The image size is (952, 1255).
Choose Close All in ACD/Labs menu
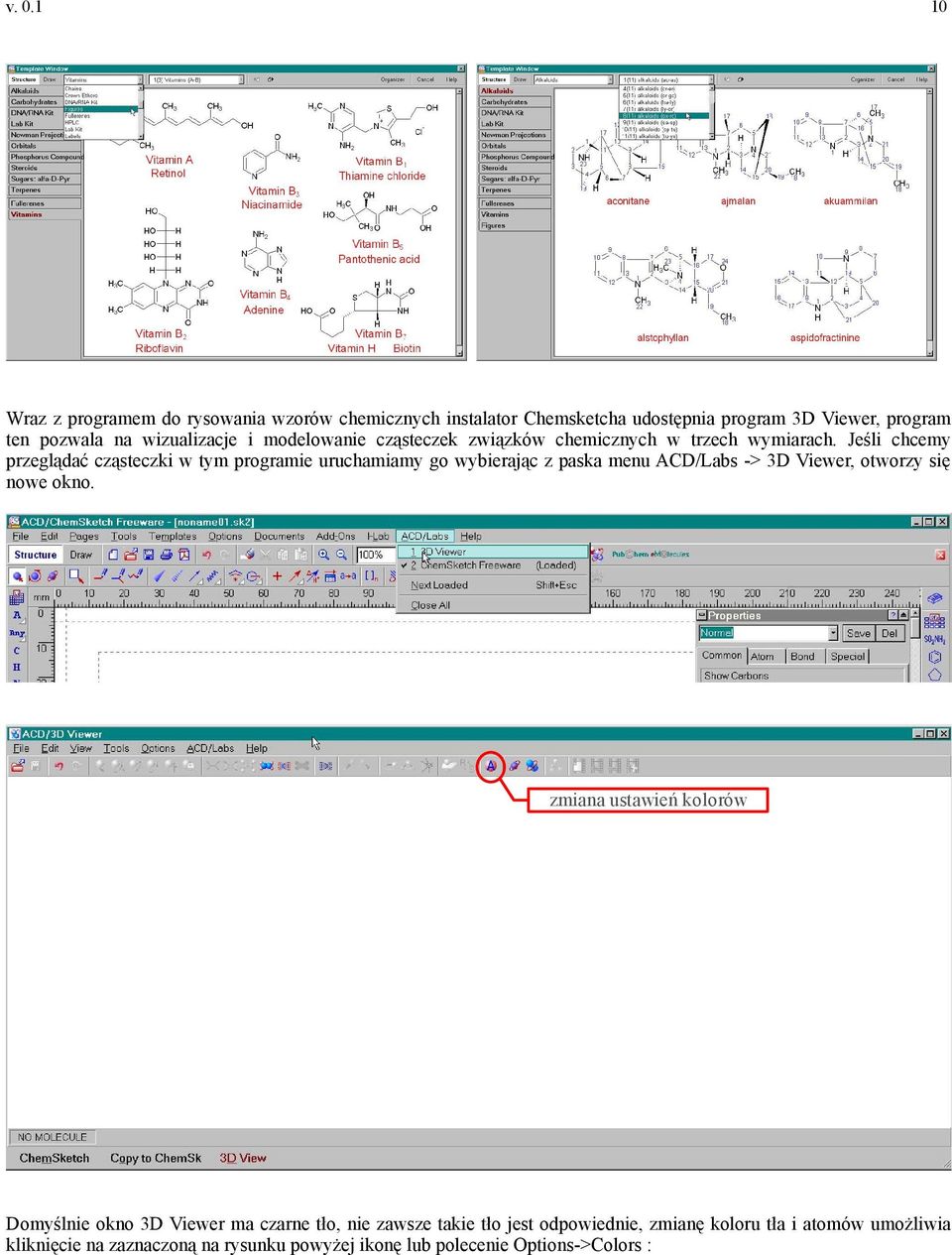493,604
